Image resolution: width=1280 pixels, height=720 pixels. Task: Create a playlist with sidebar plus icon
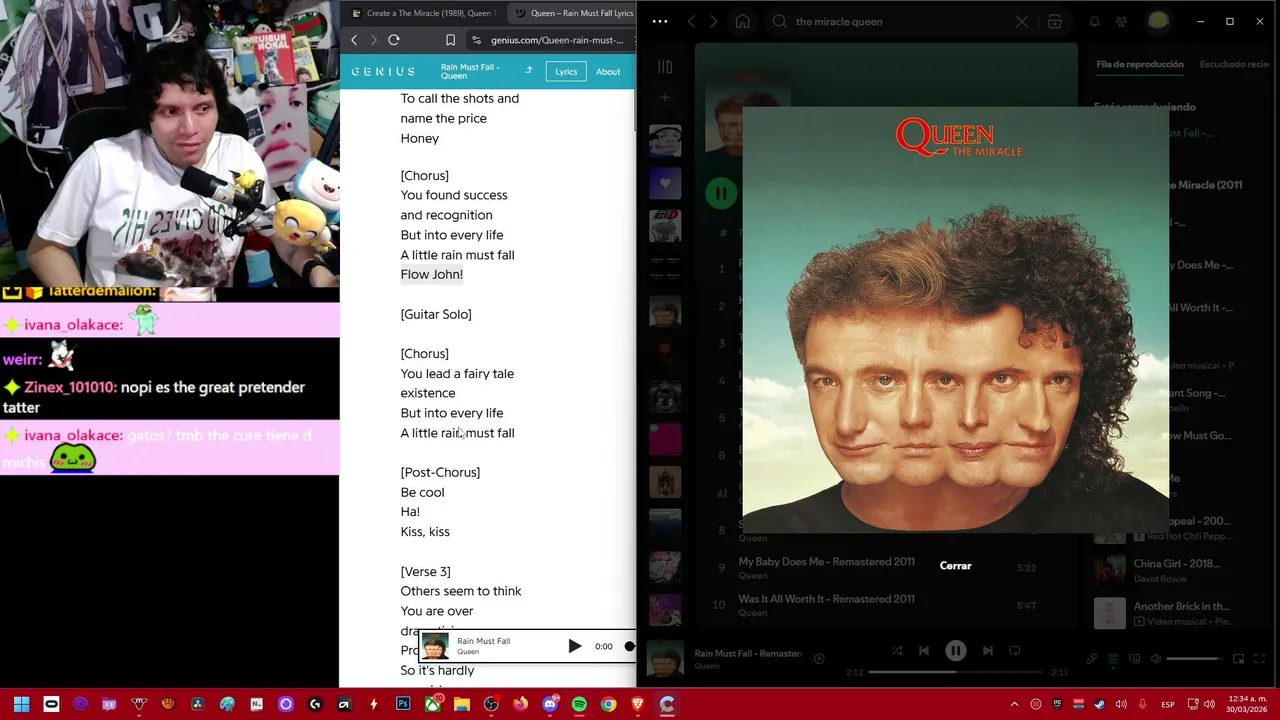click(665, 98)
